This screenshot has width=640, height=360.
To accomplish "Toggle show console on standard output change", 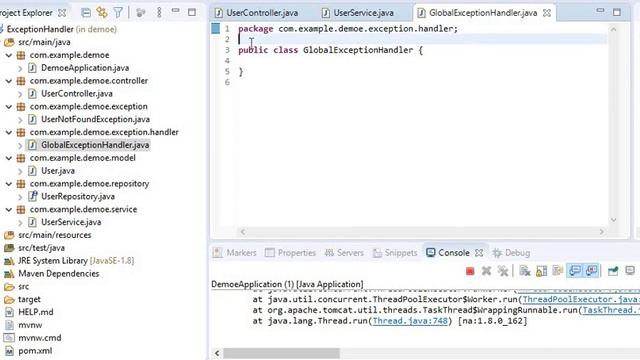I will point(575,271).
